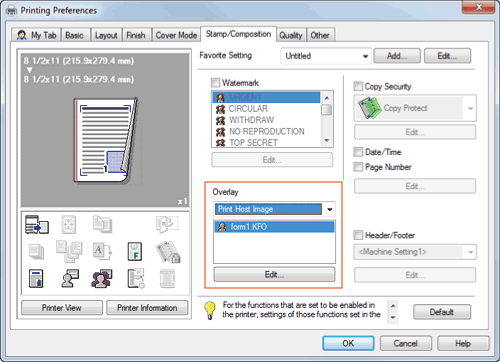500x362 pixels.
Task: Switch to the Quality tab
Action: click(291, 35)
